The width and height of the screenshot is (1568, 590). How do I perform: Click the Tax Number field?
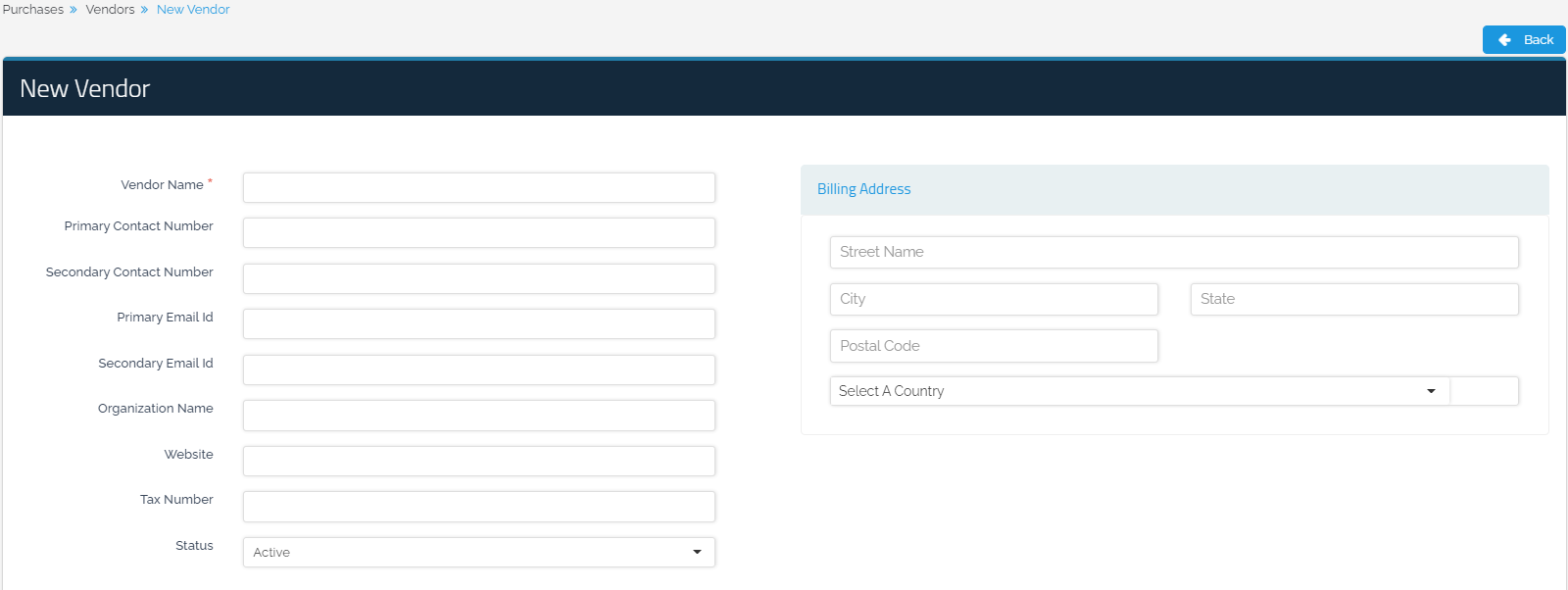478,507
